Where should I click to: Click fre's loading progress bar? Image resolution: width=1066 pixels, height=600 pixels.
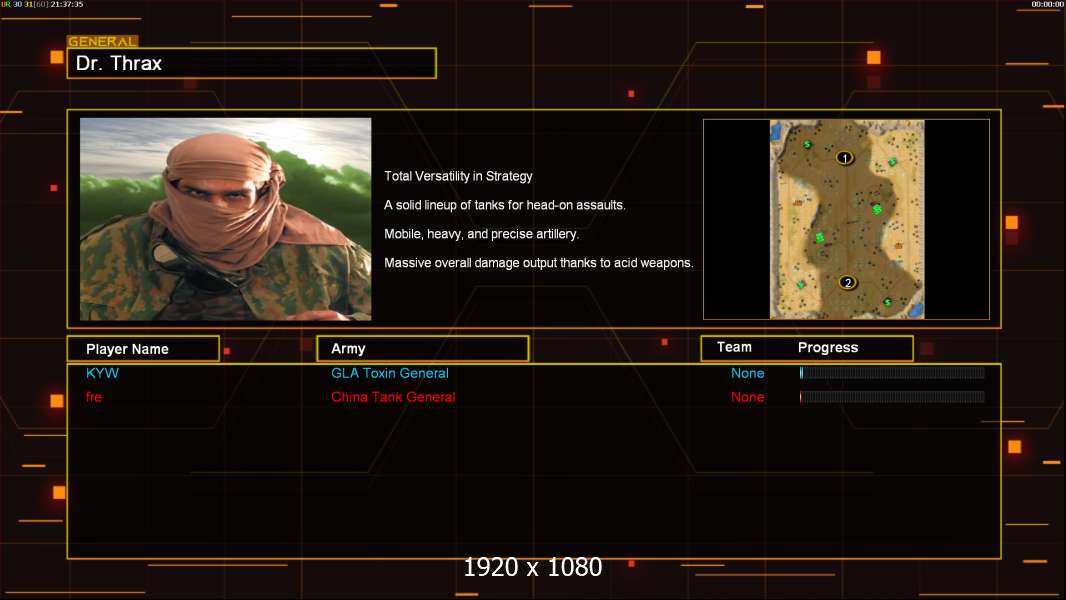[892, 397]
